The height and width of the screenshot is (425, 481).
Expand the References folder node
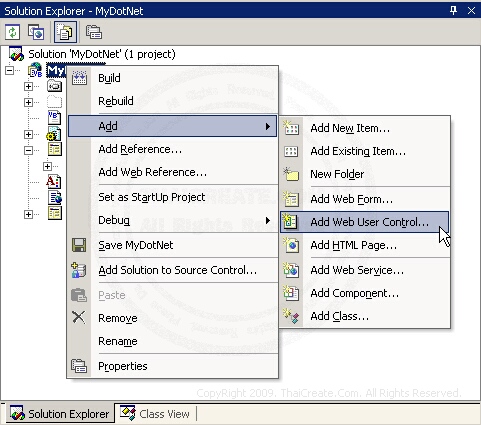(x=28, y=86)
